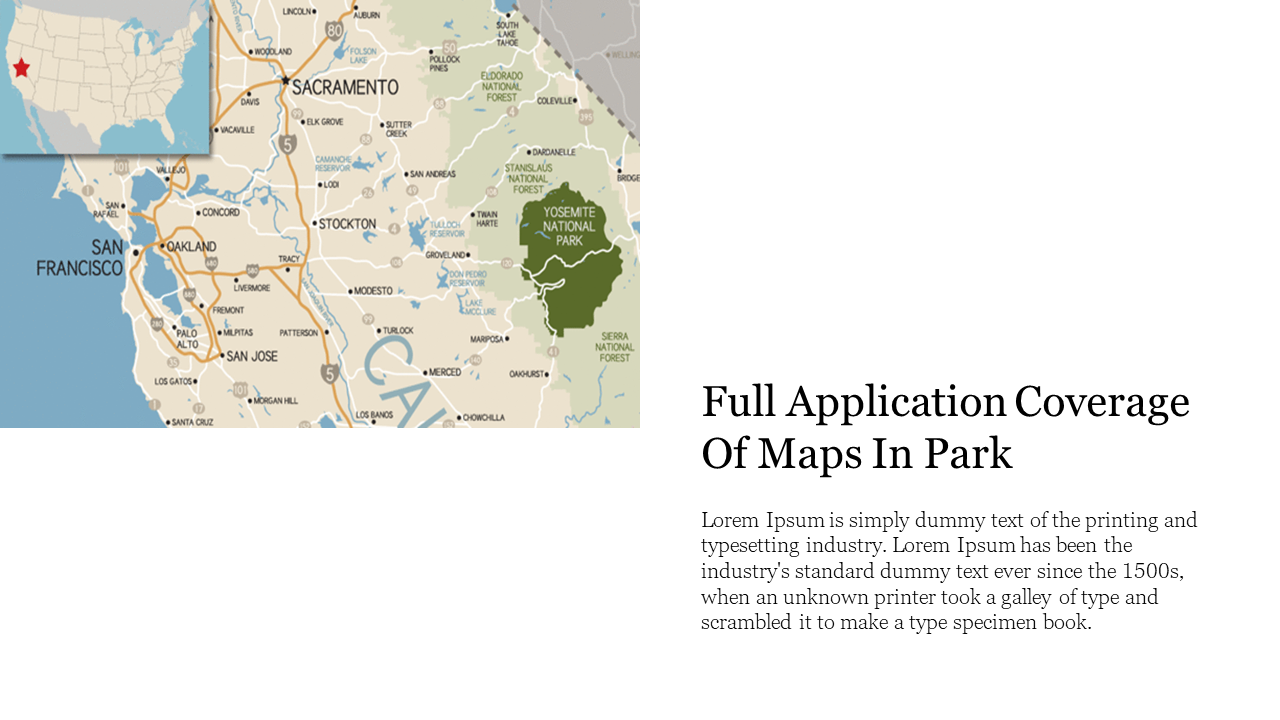Click the 'MARIPOSA' label
This screenshot has height=720, width=1280.
487,339
